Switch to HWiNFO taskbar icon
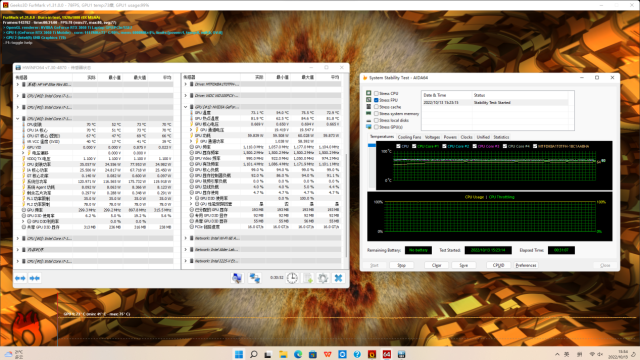Image resolution: width=640 pixels, height=360 pixels. [401, 354]
